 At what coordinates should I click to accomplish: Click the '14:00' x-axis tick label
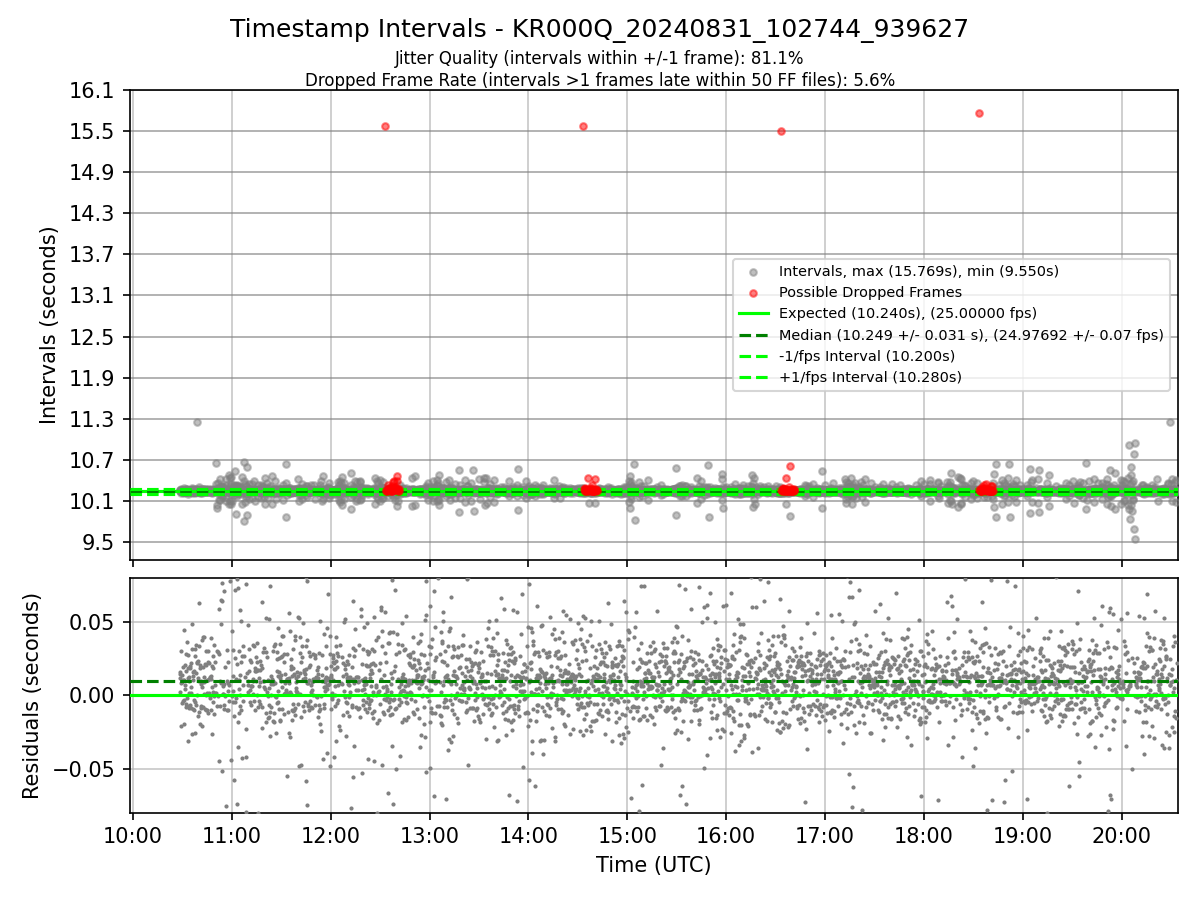point(528,836)
